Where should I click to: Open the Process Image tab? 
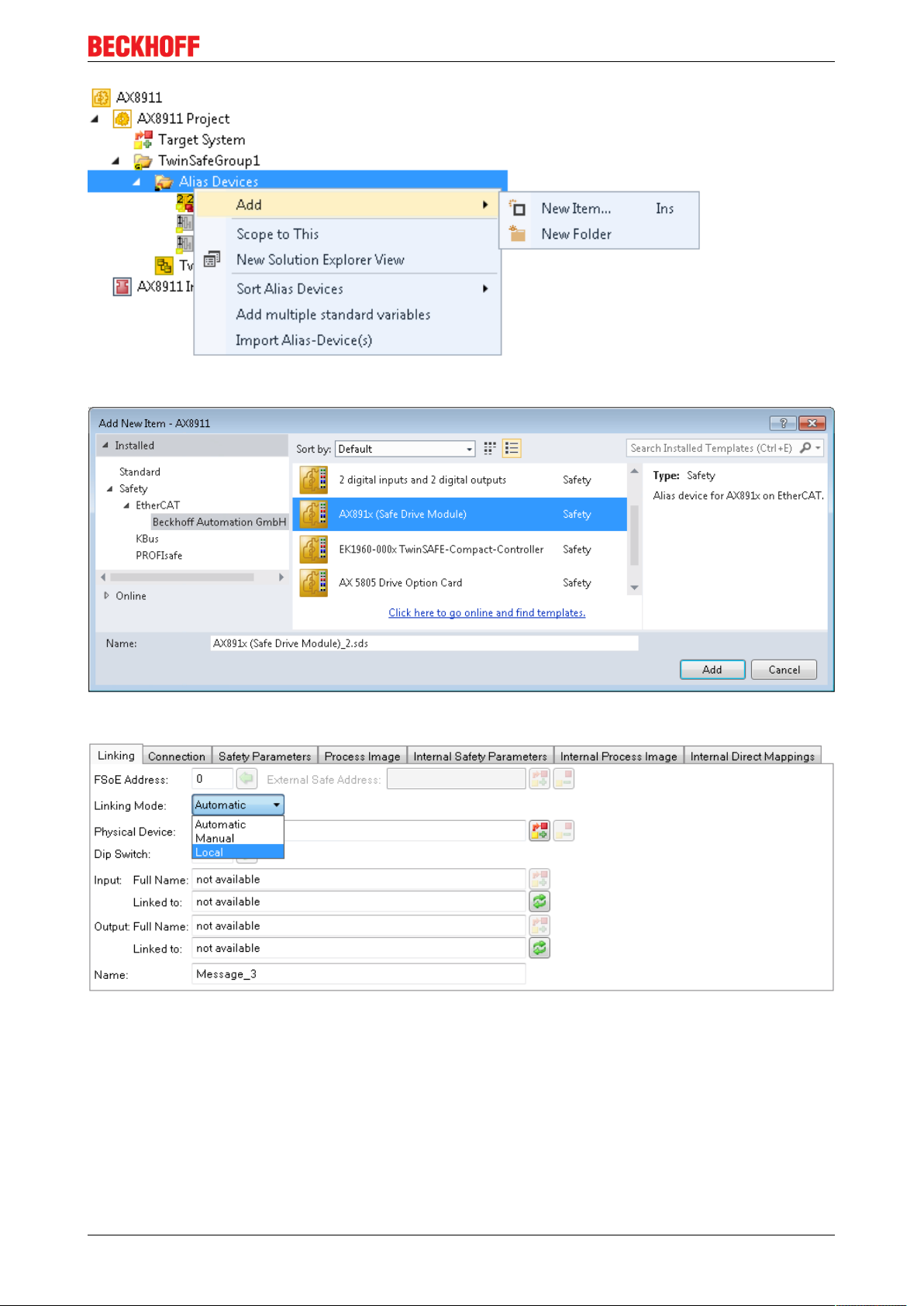pyautogui.click(x=362, y=756)
